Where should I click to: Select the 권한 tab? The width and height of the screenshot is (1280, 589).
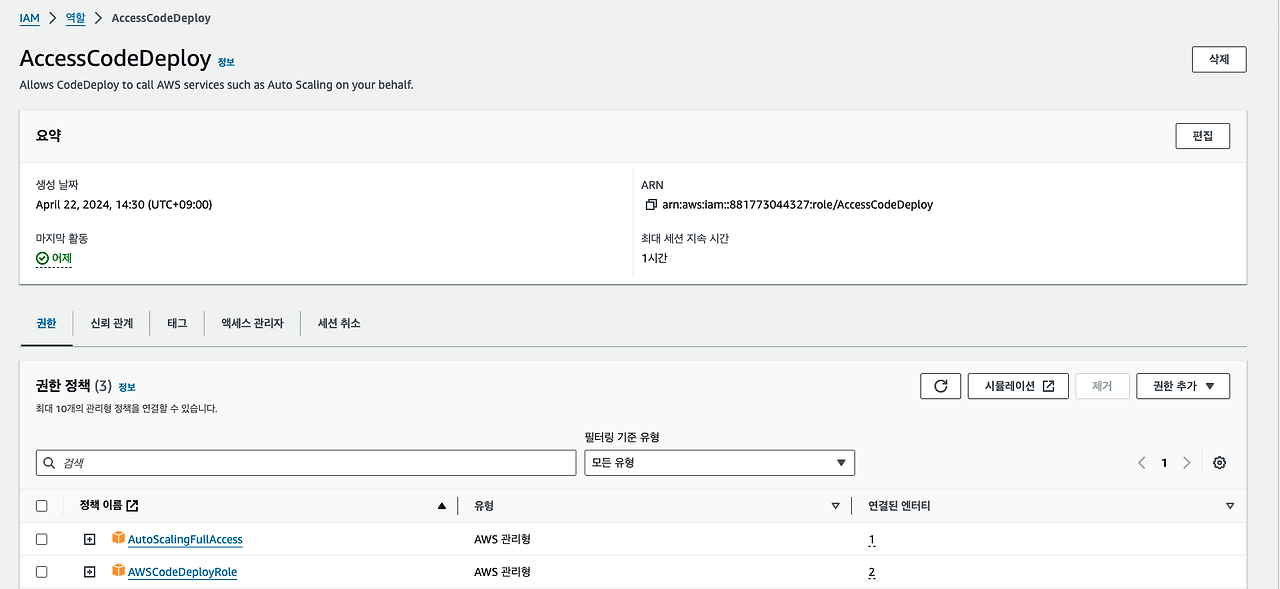coord(46,323)
